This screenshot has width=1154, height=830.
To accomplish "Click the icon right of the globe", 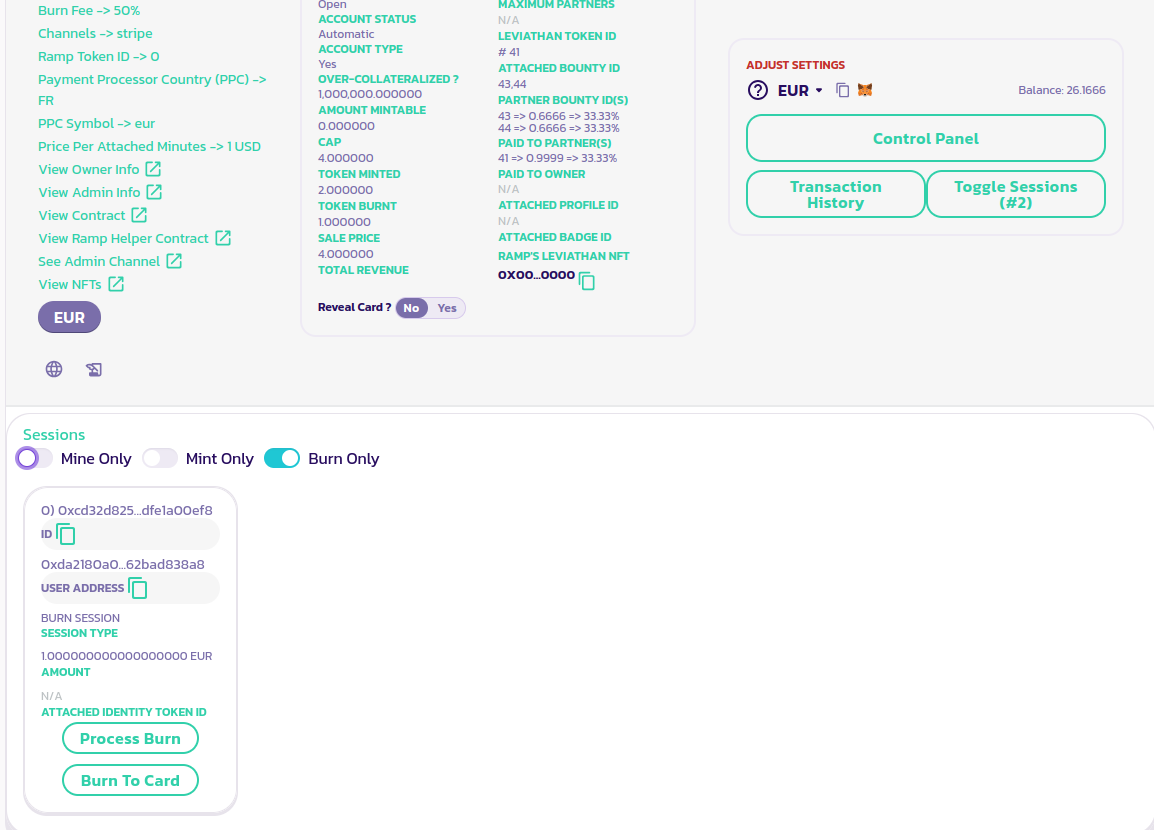I will click(94, 369).
